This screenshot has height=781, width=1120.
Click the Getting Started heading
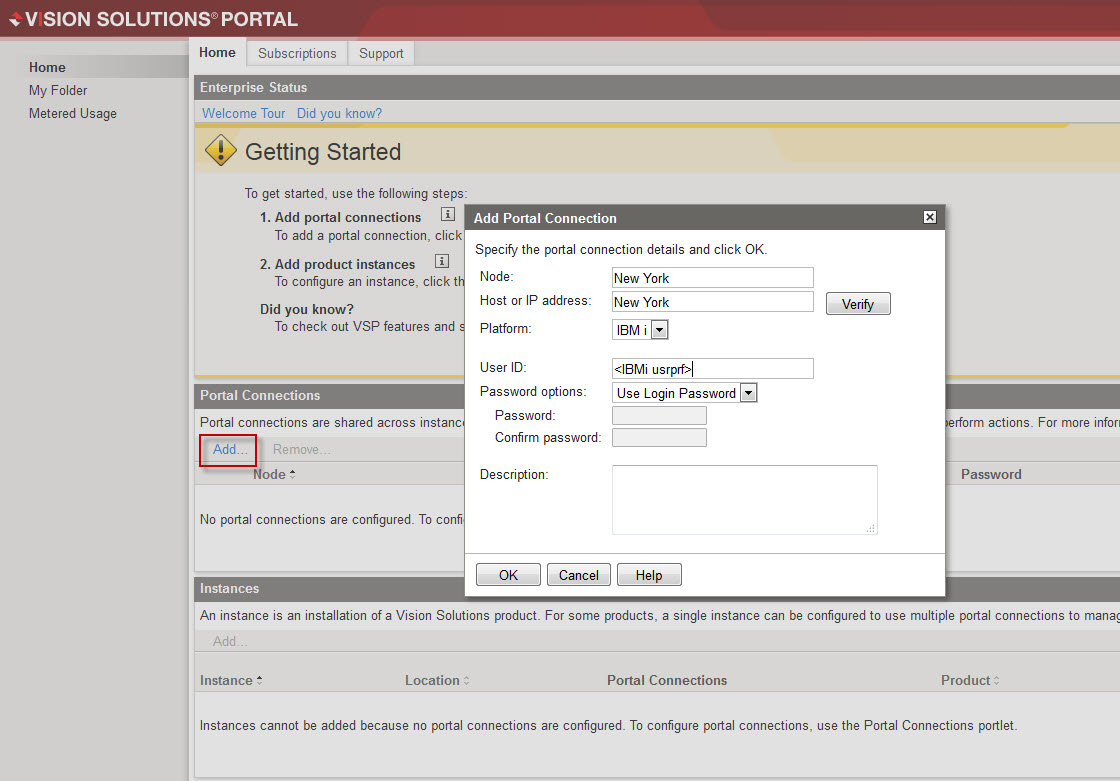[323, 151]
